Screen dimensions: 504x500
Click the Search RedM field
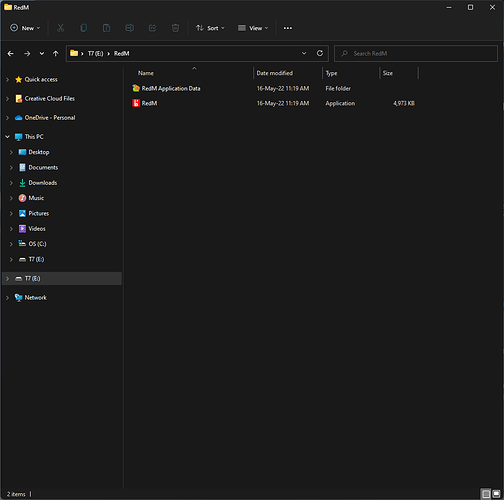click(416, 53)
